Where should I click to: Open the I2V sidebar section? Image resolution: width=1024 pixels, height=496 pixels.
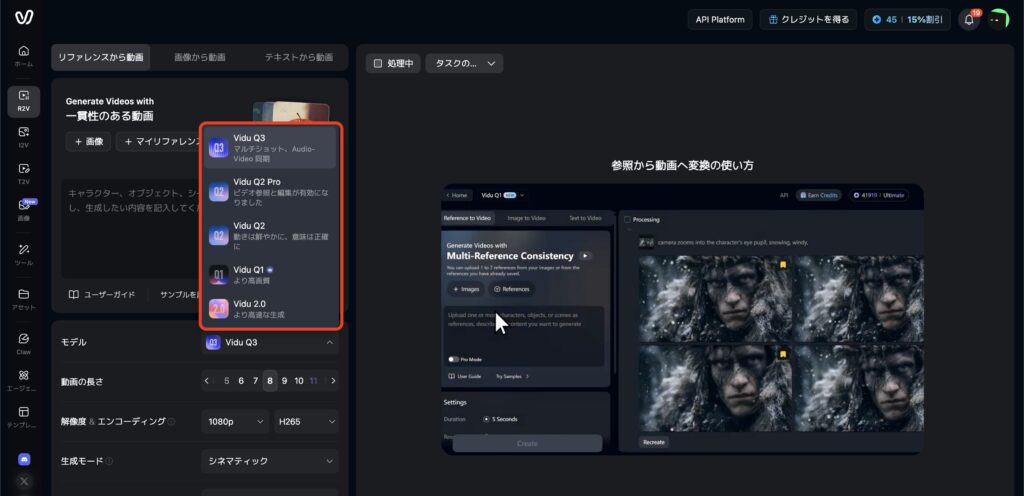[24, 137]
